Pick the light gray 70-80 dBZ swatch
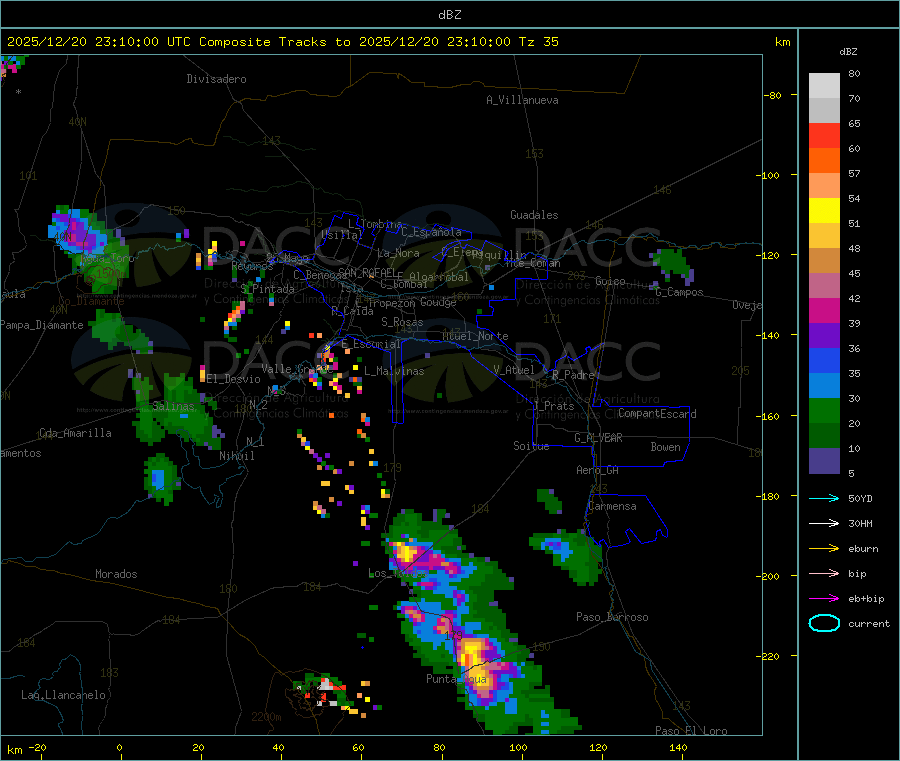900x761 pixels. tap(824, 86)
